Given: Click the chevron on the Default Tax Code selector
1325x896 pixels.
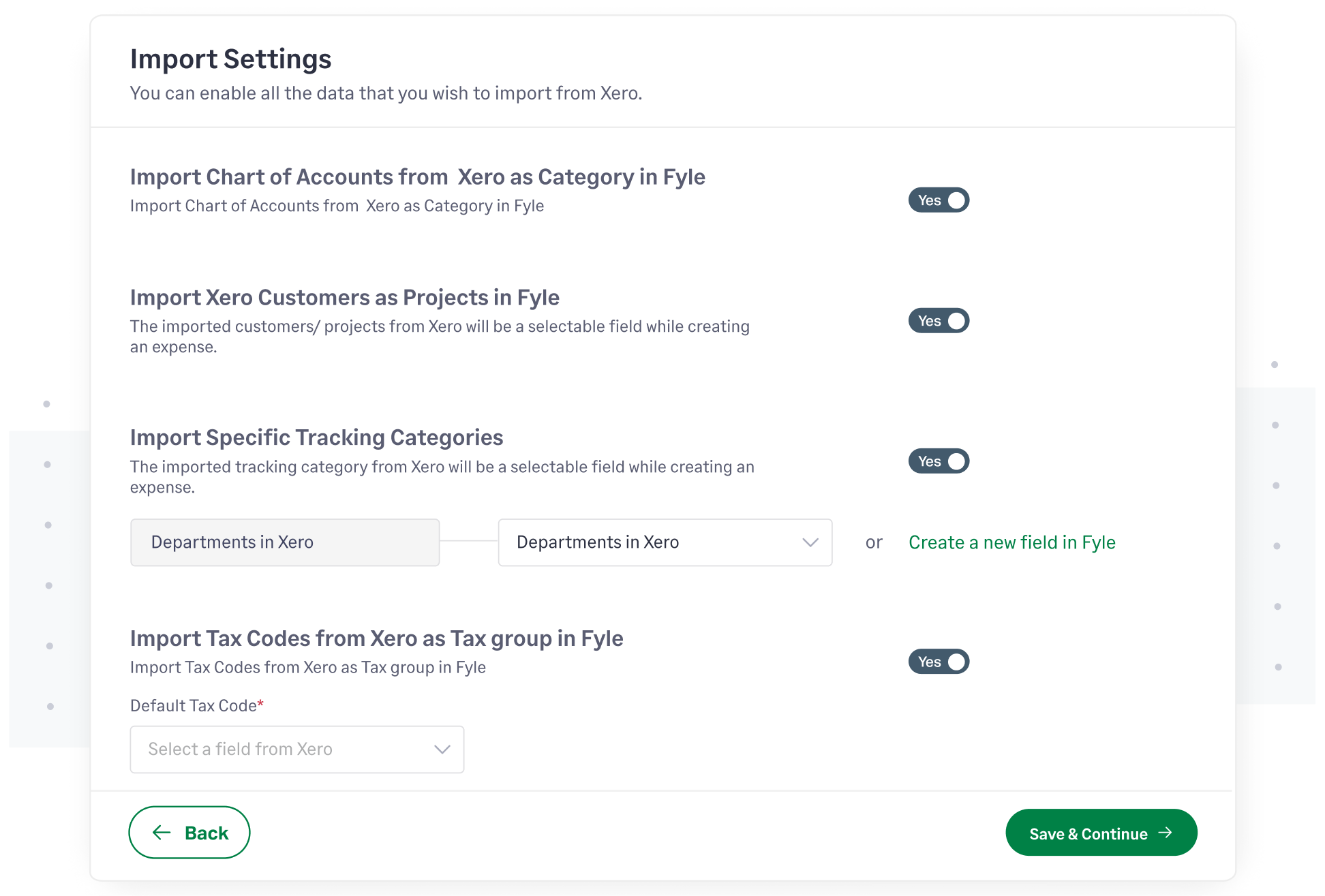Looking at the screenshot, I should (441, 750).
